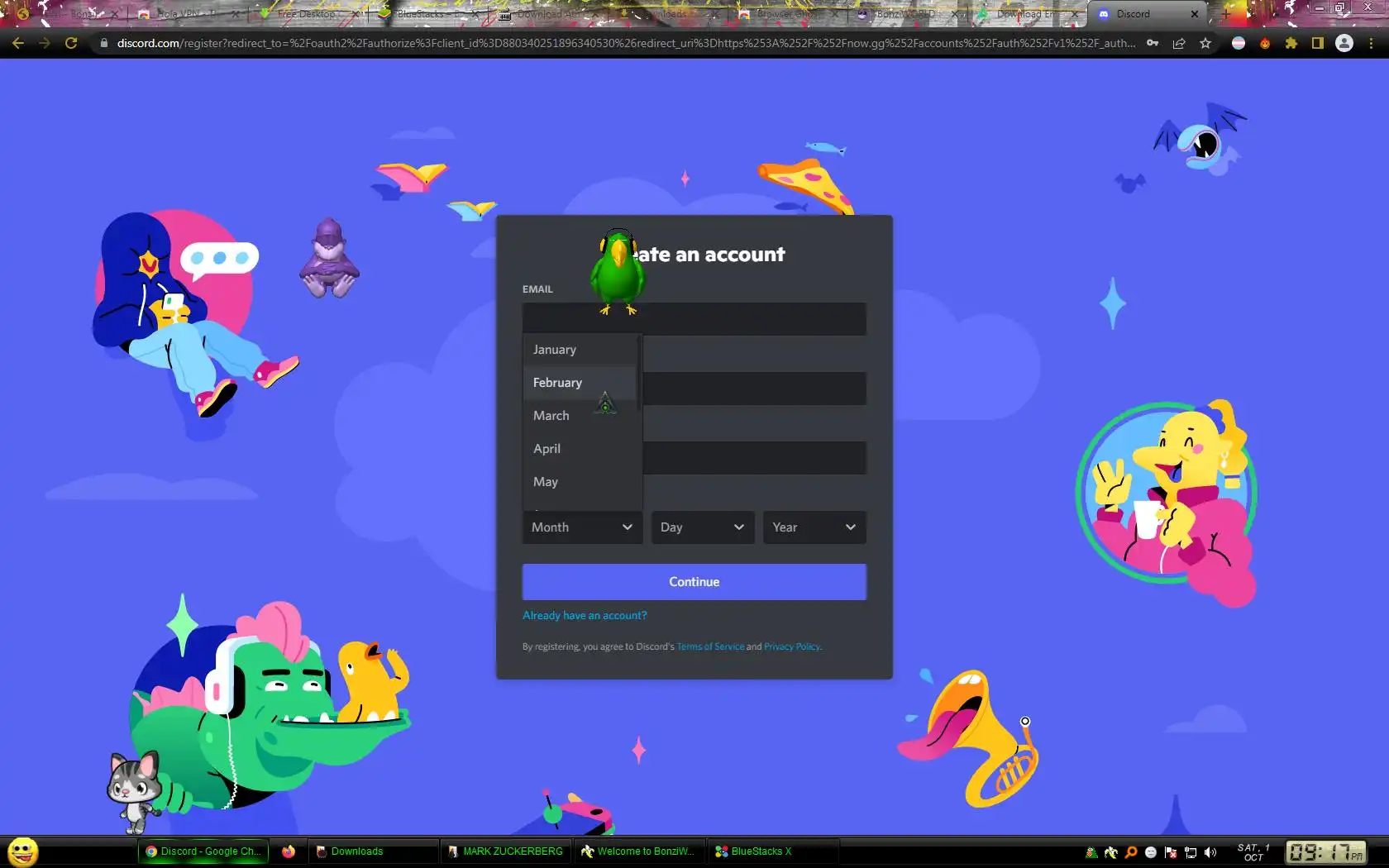Click the 09:17 taskbar clock
Image resolution: width=1389 pixels, height=868 pixels.
click(1325, 852)
